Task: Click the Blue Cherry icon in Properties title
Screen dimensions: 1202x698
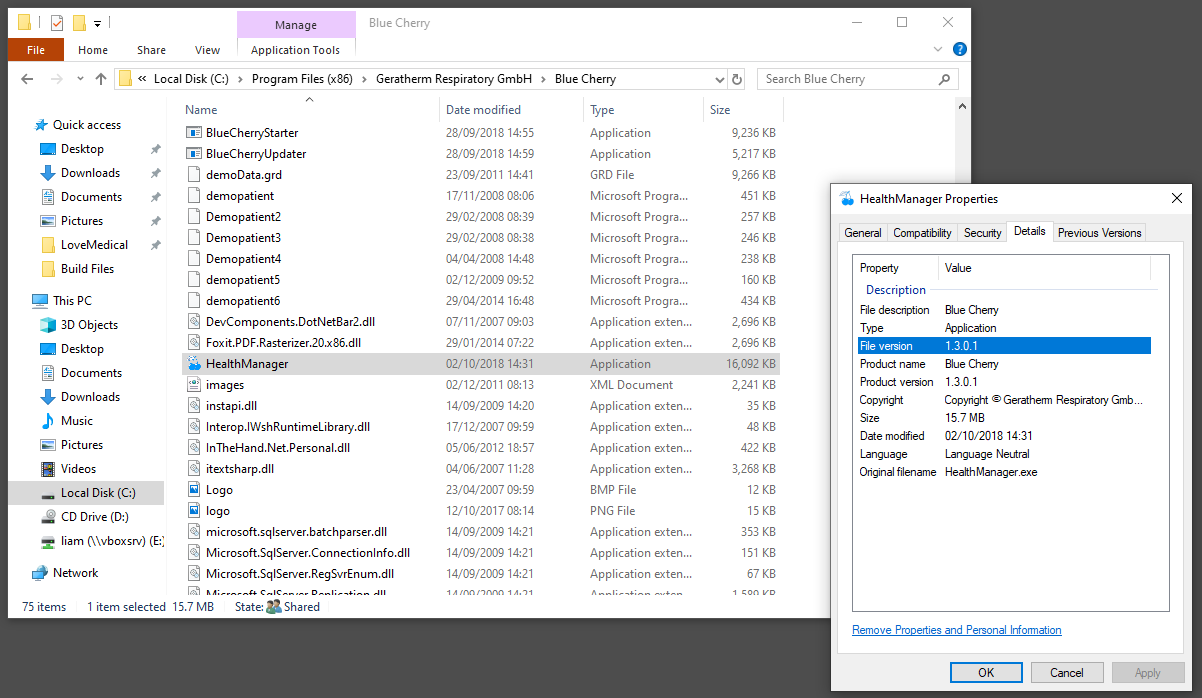Action: pyautogui.click(x=847, y=198)
